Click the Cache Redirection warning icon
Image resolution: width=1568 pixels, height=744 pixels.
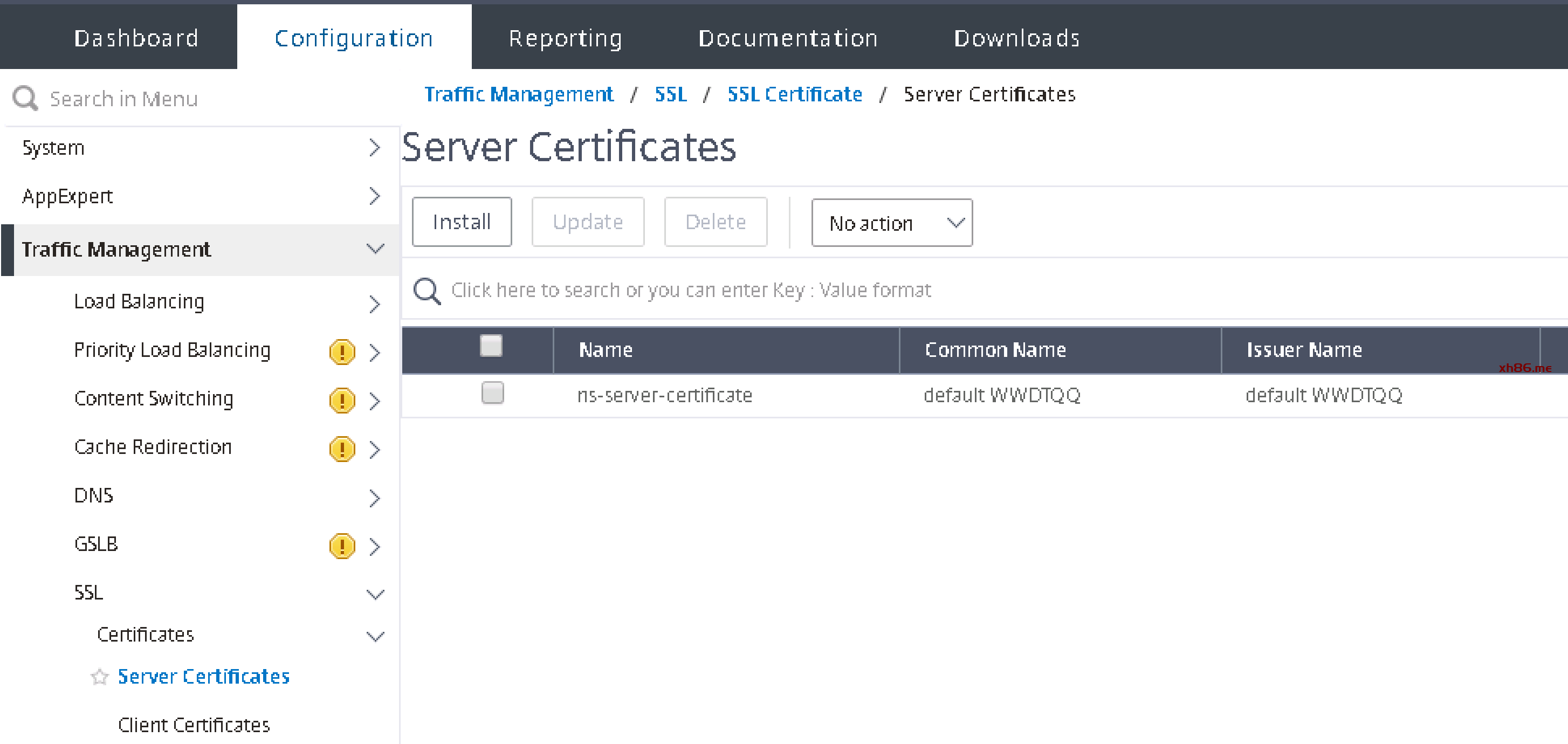pyautogui.click(x=341, y=449)
